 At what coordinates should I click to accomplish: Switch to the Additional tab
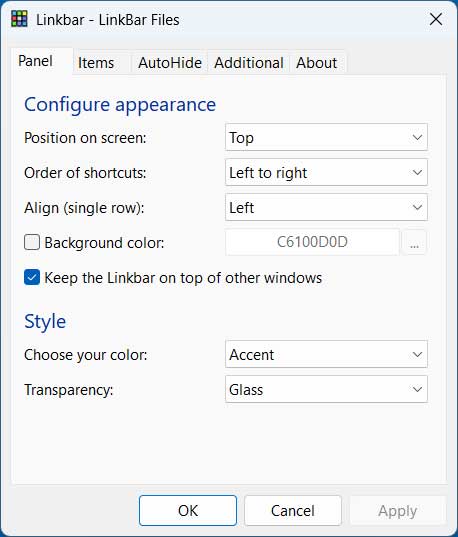[x=249, y=63]
